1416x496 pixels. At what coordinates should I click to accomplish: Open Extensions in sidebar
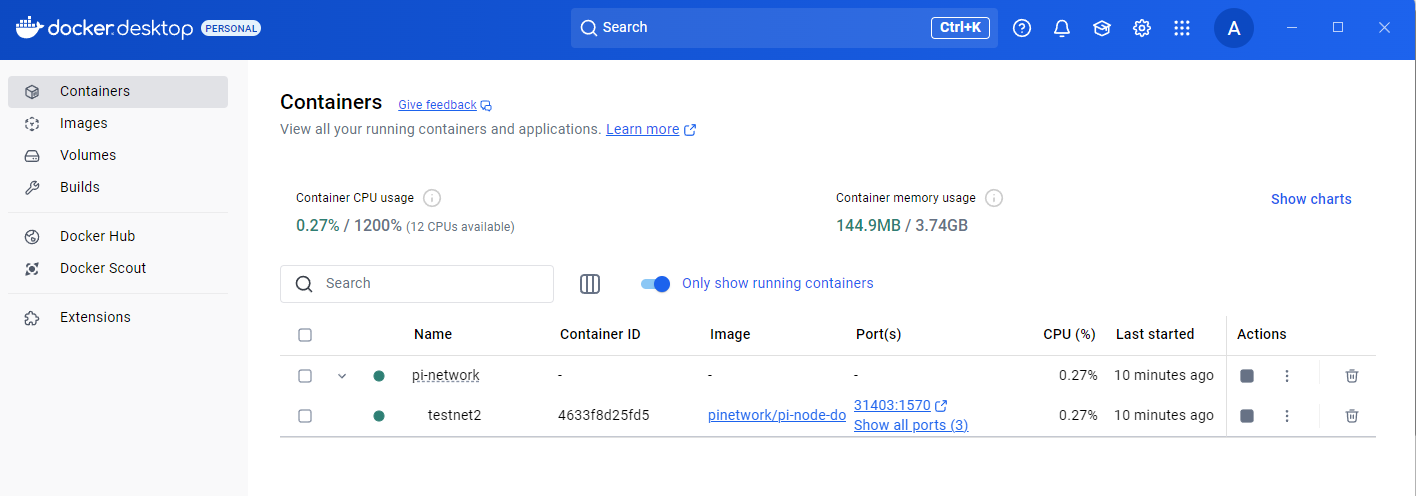118,317
